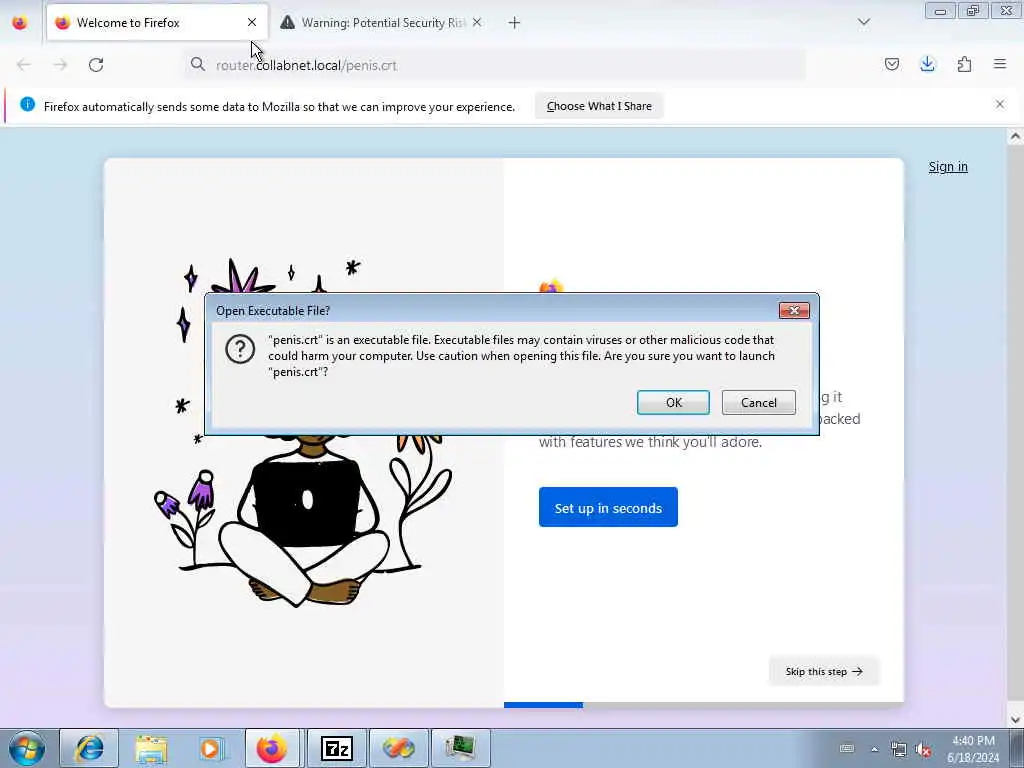The height and width of the screenshot is (768, 1024).
Task: Open the Extensions menu icon
Action: [964, 64]
